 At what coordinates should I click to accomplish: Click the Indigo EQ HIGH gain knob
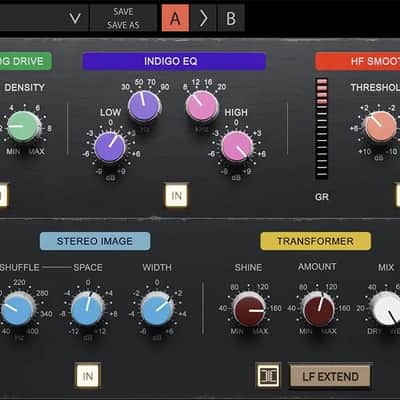tap(237, 147)
